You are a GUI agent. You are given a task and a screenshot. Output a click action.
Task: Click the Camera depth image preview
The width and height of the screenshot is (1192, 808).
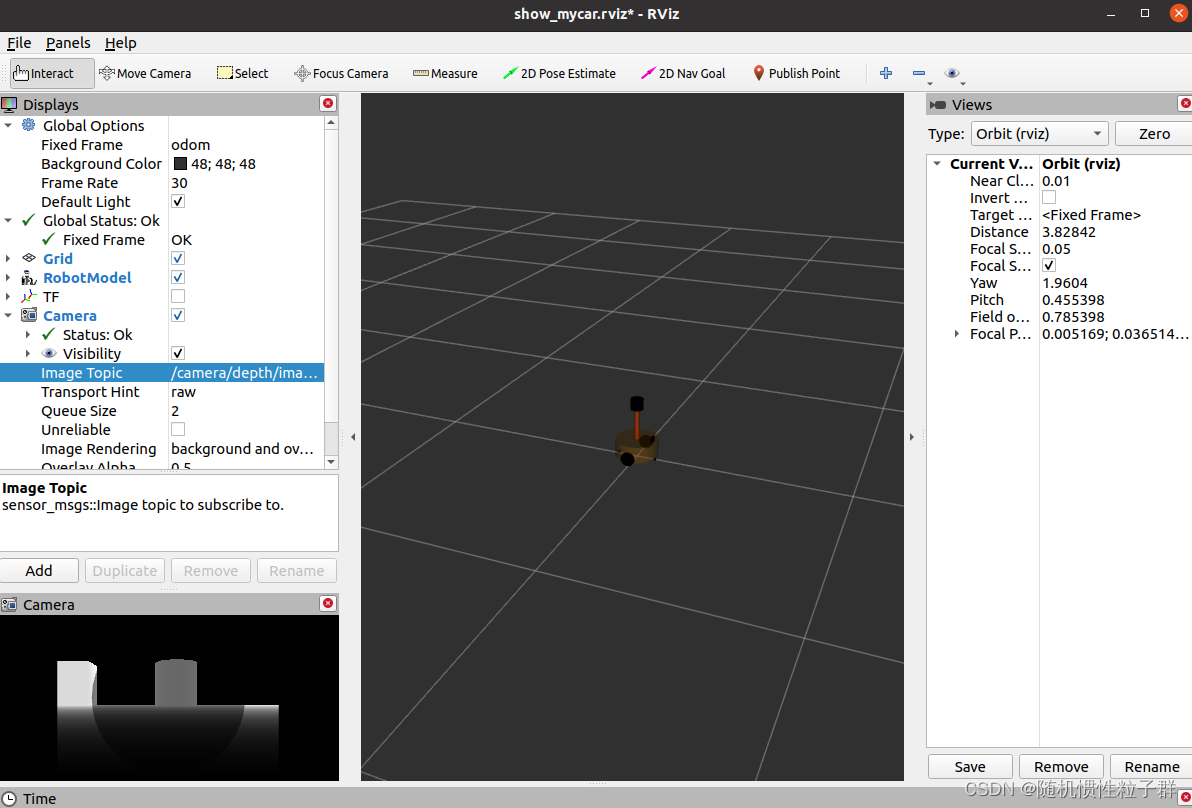point(169,698)
